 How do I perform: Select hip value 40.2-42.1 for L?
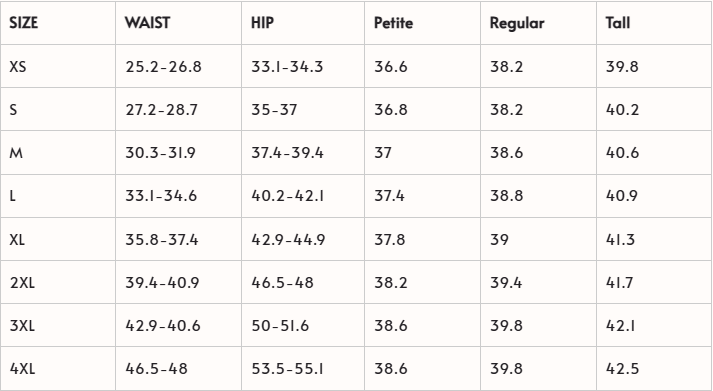[288, 196]
